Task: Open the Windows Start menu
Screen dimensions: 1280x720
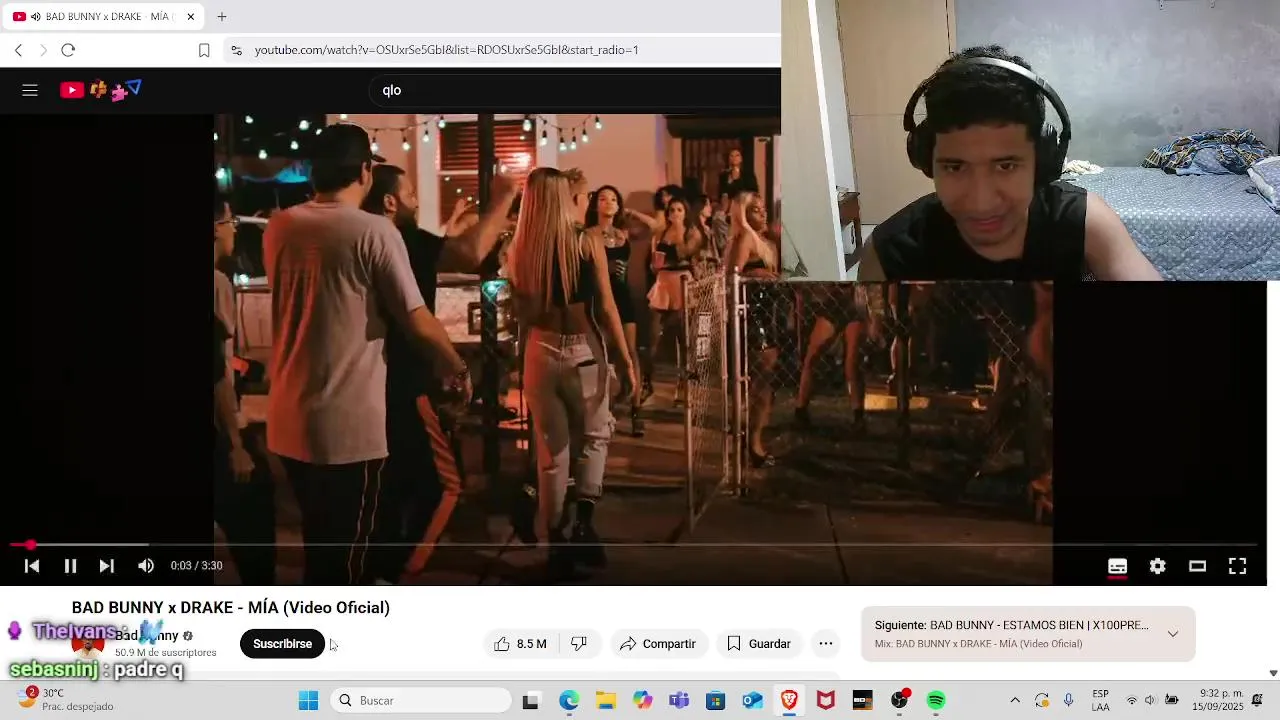Action: click(x=308, y=701)
